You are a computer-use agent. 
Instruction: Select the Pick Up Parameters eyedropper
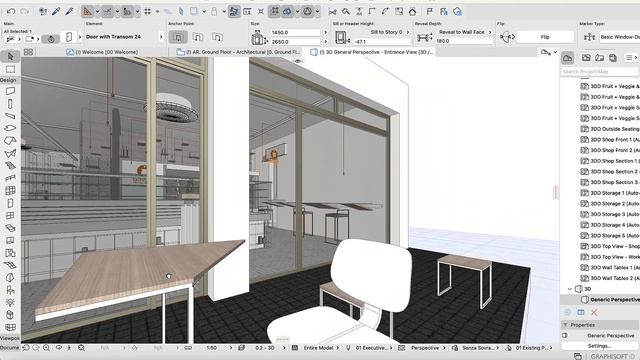click(56, 11)
